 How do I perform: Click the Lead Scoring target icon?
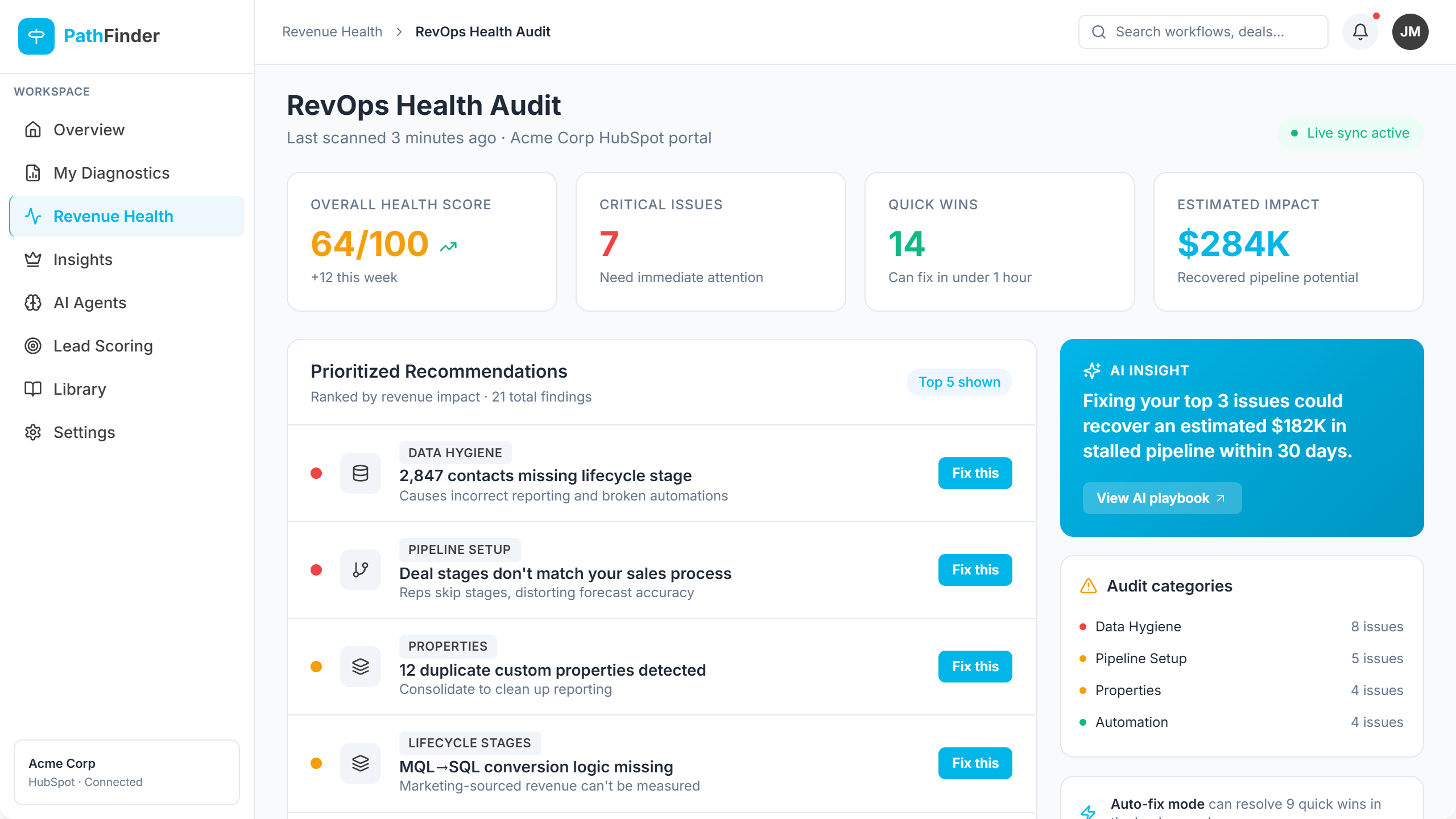click(33, 346)
